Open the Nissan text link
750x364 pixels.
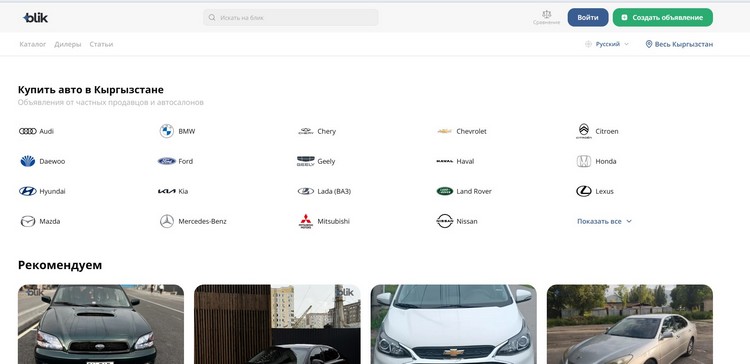(x=466, y=221)
